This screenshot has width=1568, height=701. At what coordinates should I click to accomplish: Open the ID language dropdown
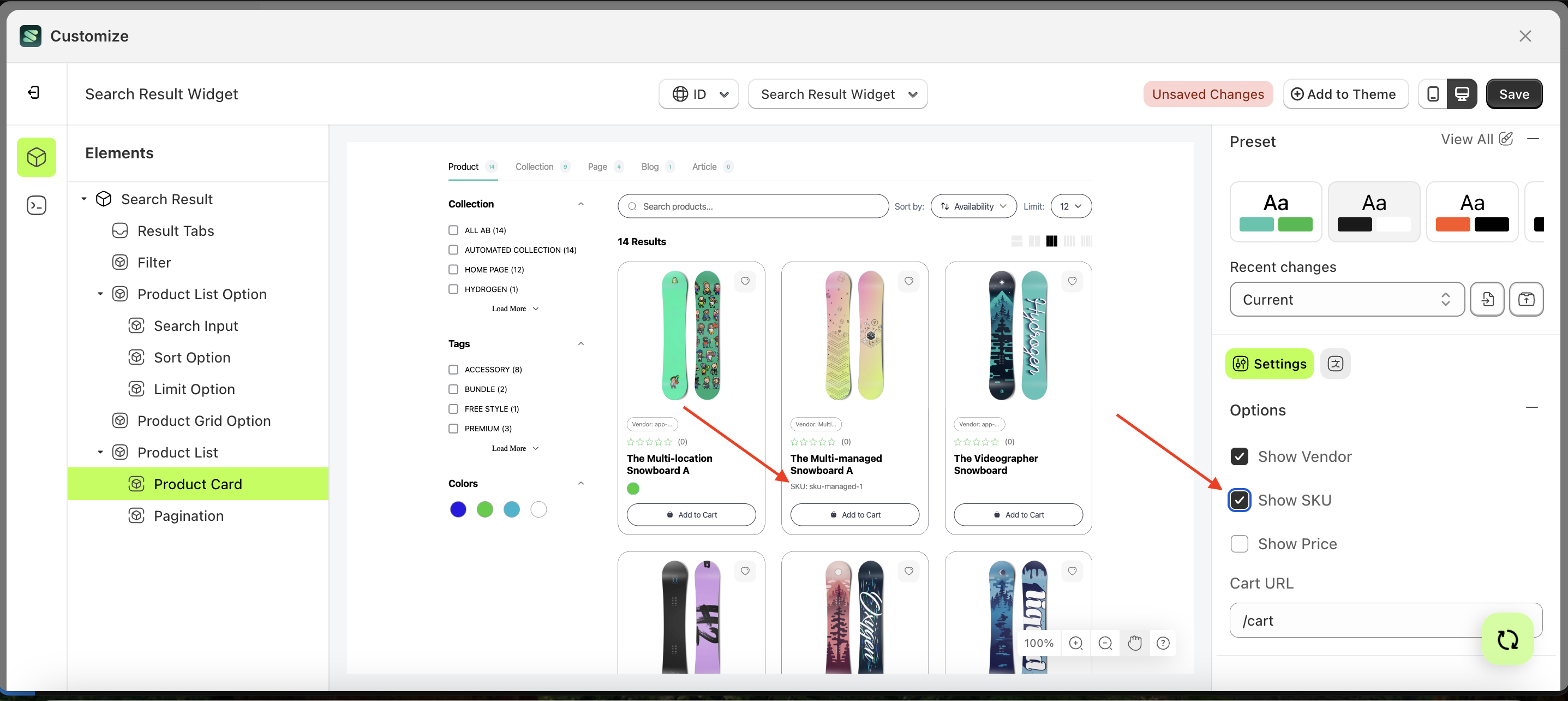click(x=699, y=94)
